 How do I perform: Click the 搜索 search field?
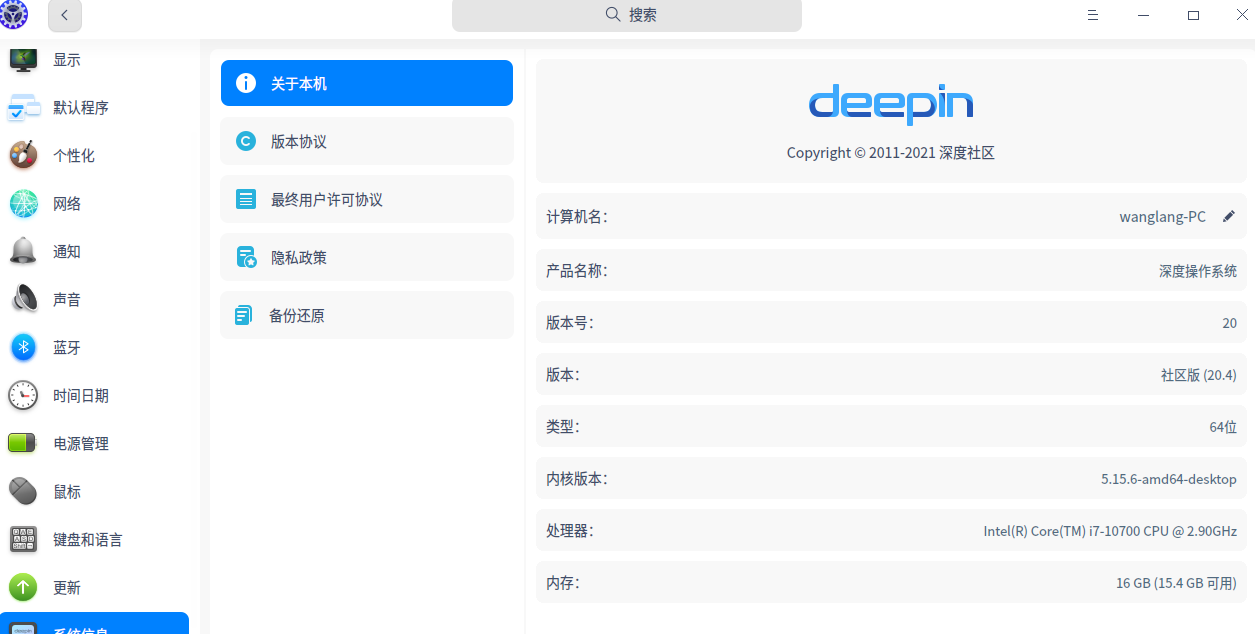pyautogui.click(x=627, y=16)
